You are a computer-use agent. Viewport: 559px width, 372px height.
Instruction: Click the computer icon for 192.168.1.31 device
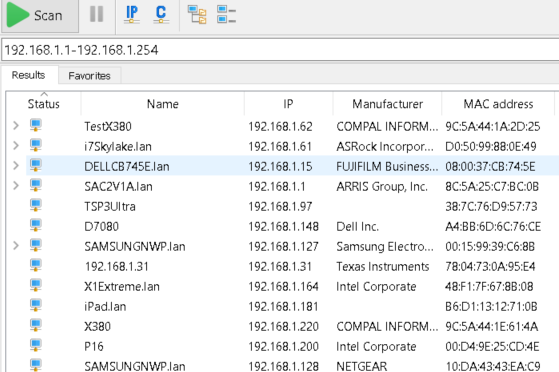point(36,265)
